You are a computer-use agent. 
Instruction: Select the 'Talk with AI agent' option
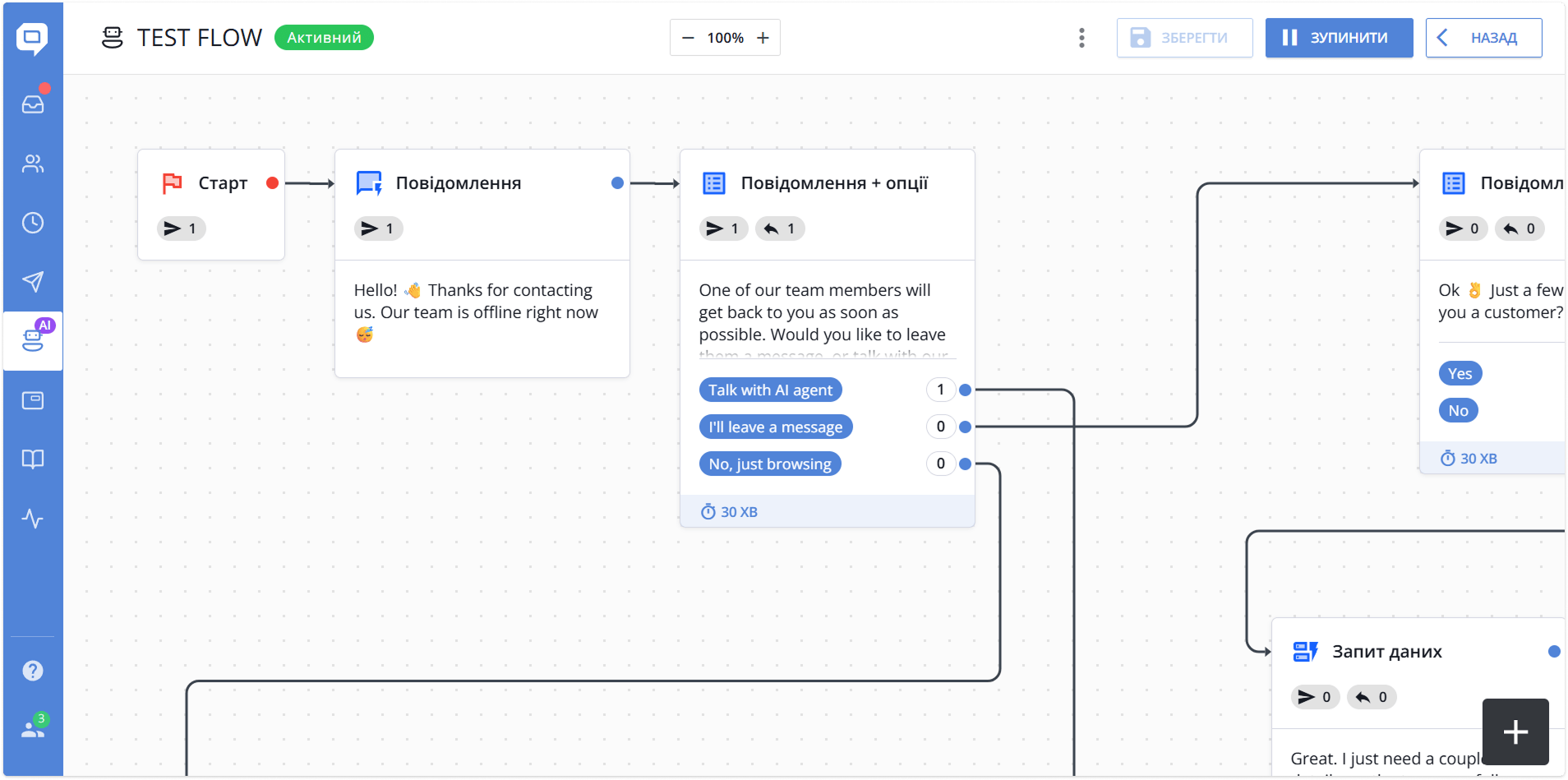pyautogui.click(x=770, y=390)
